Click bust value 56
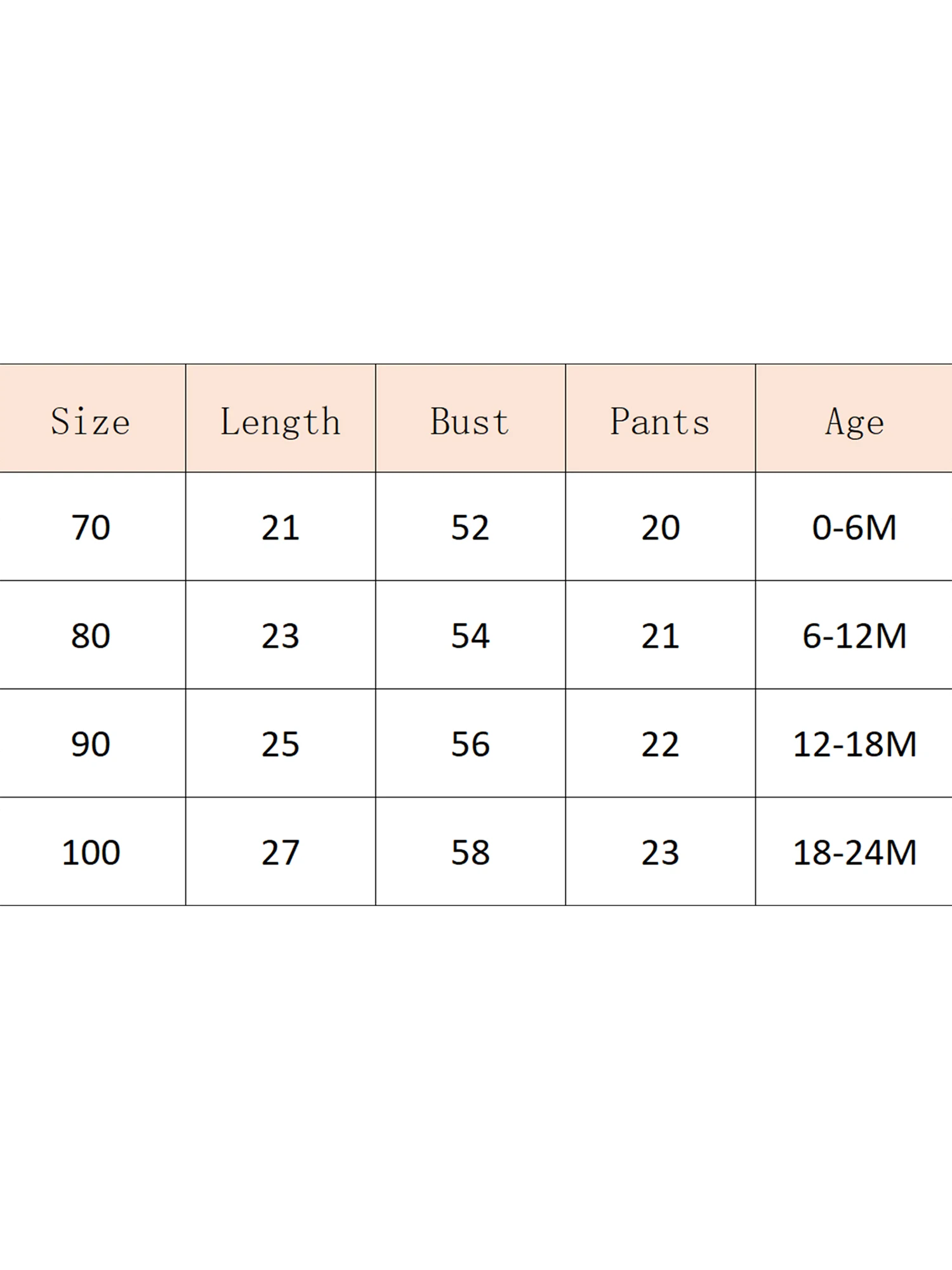952x1270 pixels. (470, 744)
